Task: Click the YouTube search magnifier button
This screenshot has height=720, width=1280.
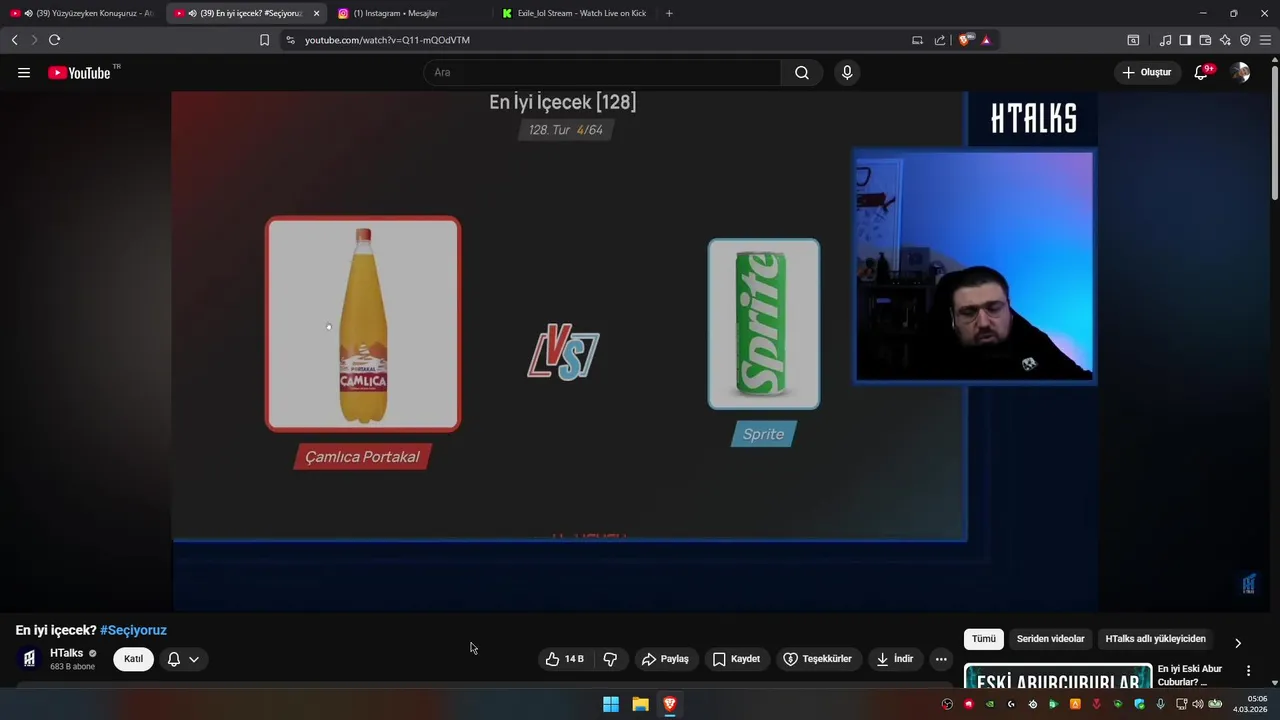Action: click(802, 72)
